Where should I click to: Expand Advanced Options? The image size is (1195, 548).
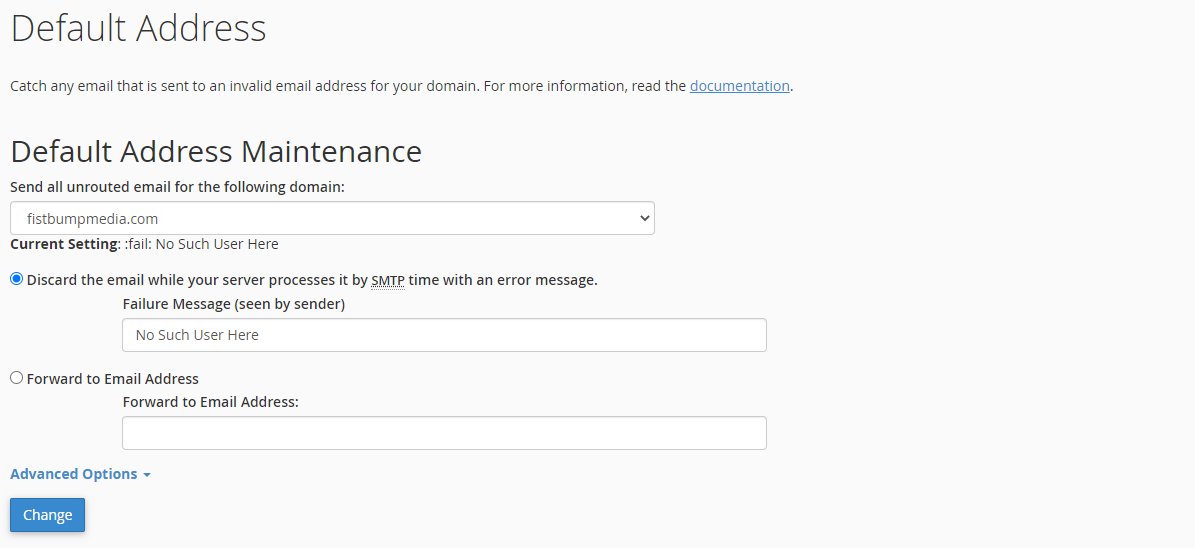74,474
